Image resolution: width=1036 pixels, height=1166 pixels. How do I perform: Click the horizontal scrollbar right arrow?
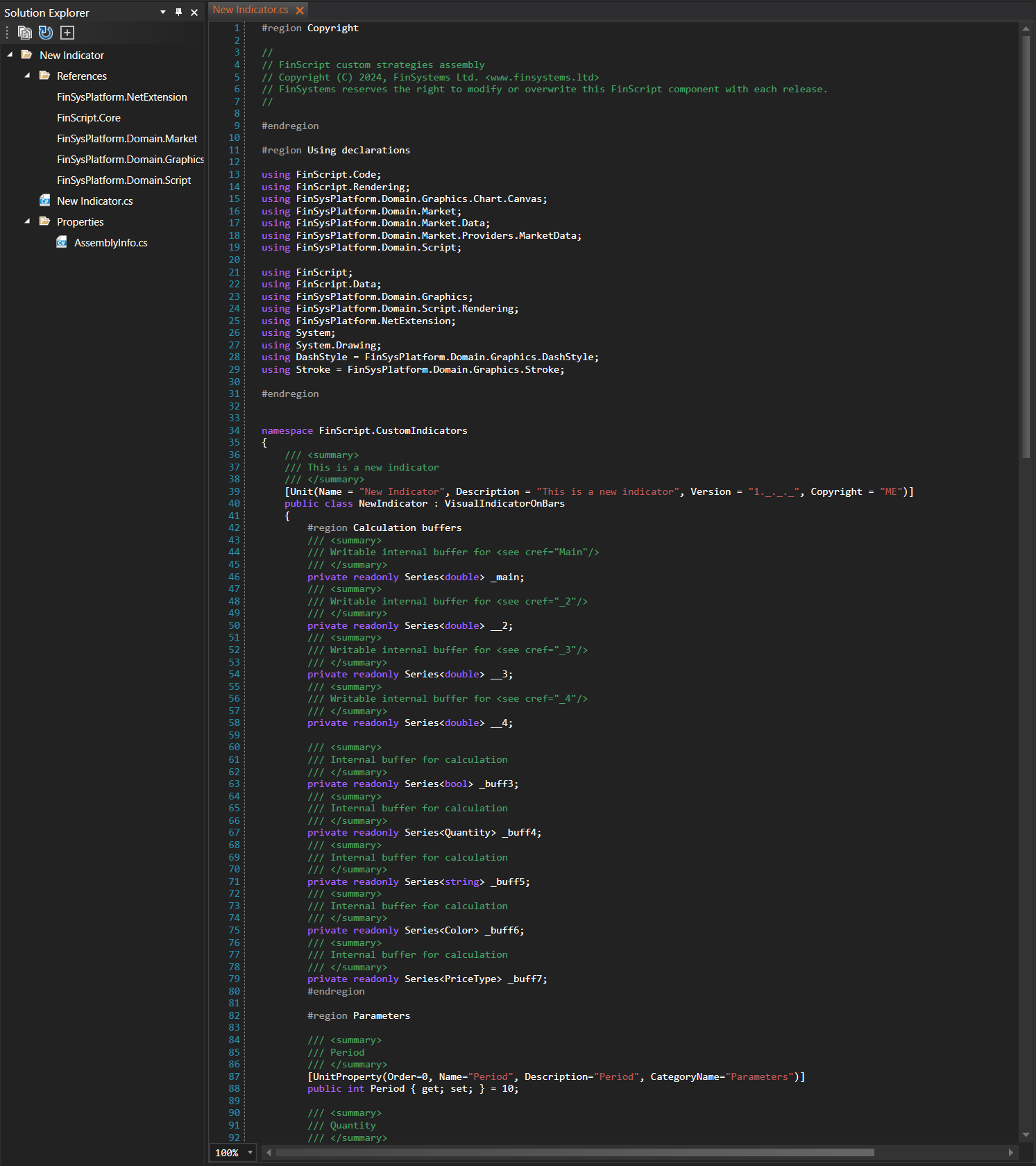(x=1011, y=1153)
